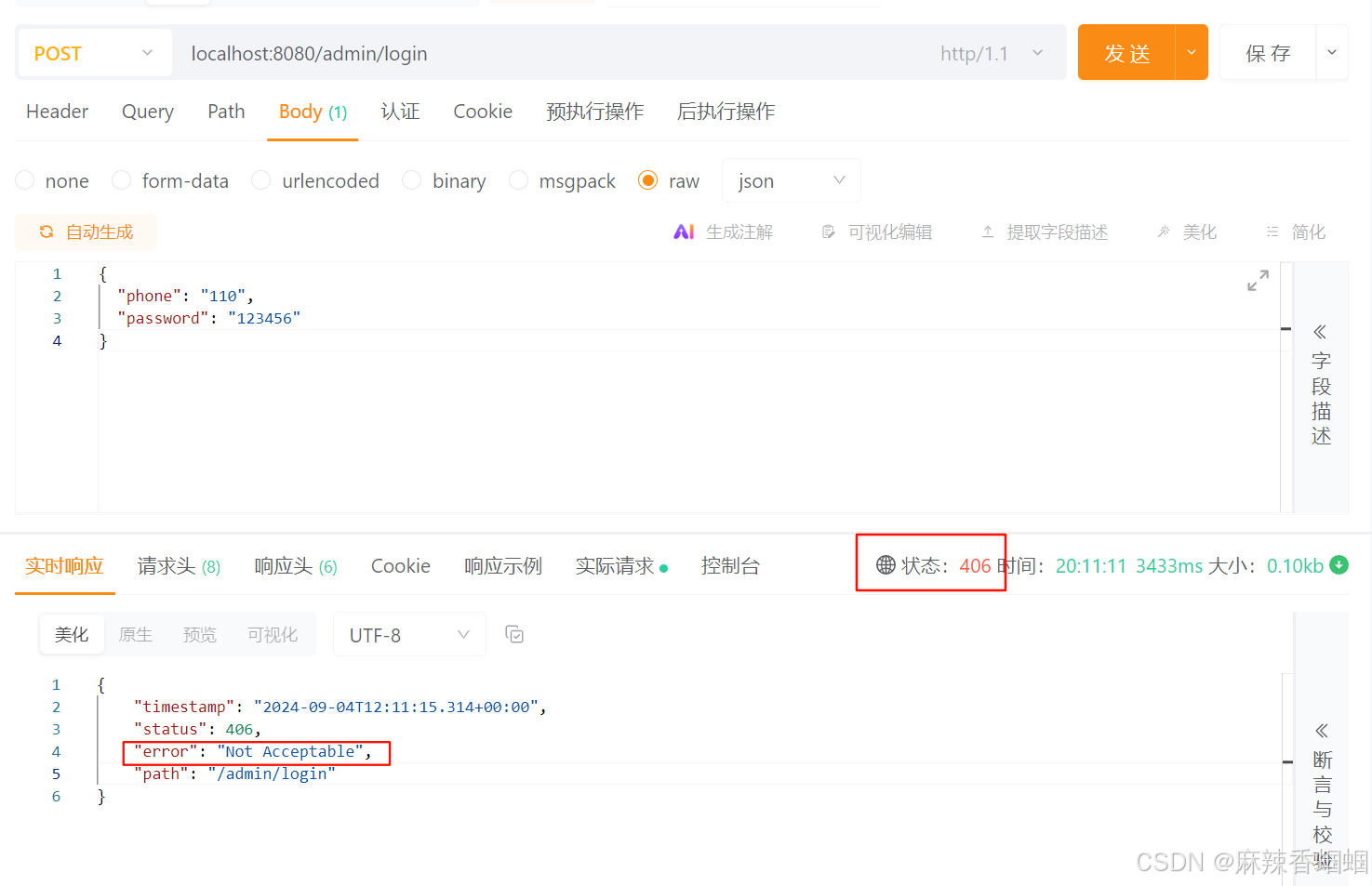Screen dimensions: 1372x886
Task: Click the minus marker beside the response viewer
Action: pyautogui.click(x=1288, y=762)
